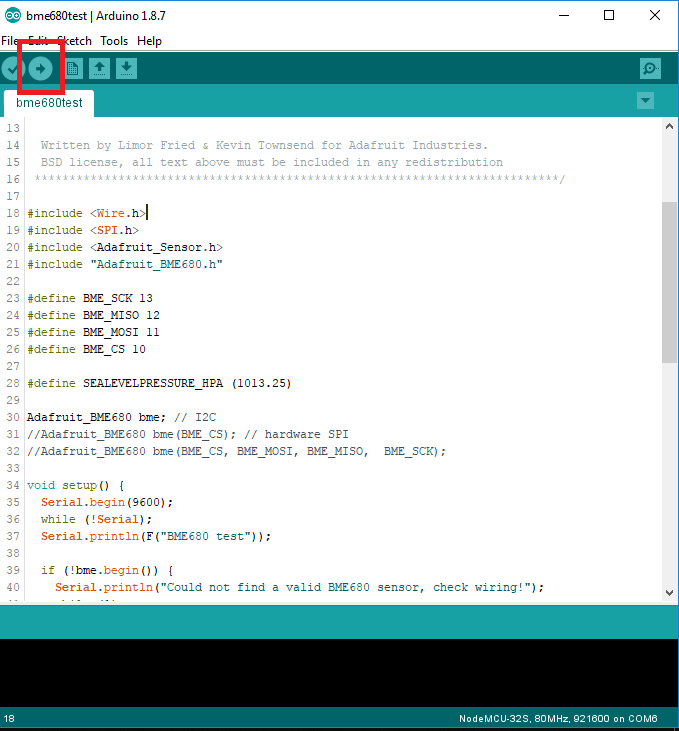Click the commented hardware SPI line
This screenshot has height=731, width=679.
(187, 434)
